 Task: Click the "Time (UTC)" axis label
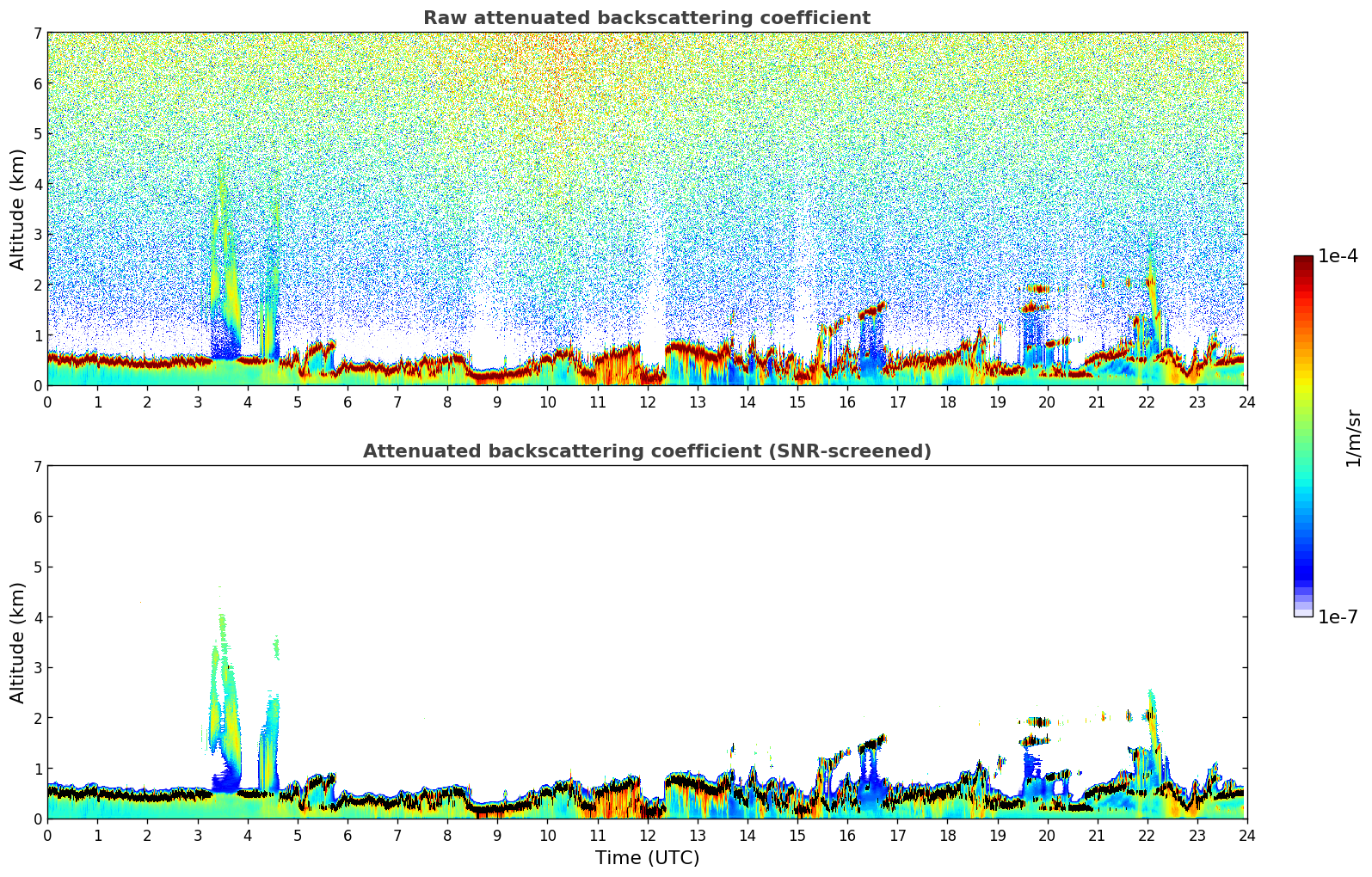click(647, 858)
